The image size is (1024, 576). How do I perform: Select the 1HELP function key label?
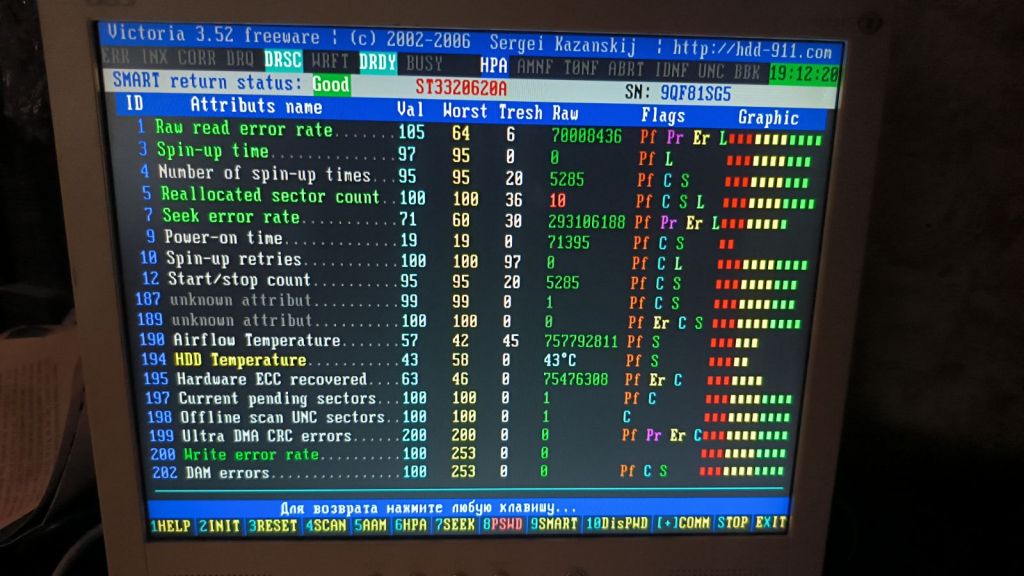(170, 526)
